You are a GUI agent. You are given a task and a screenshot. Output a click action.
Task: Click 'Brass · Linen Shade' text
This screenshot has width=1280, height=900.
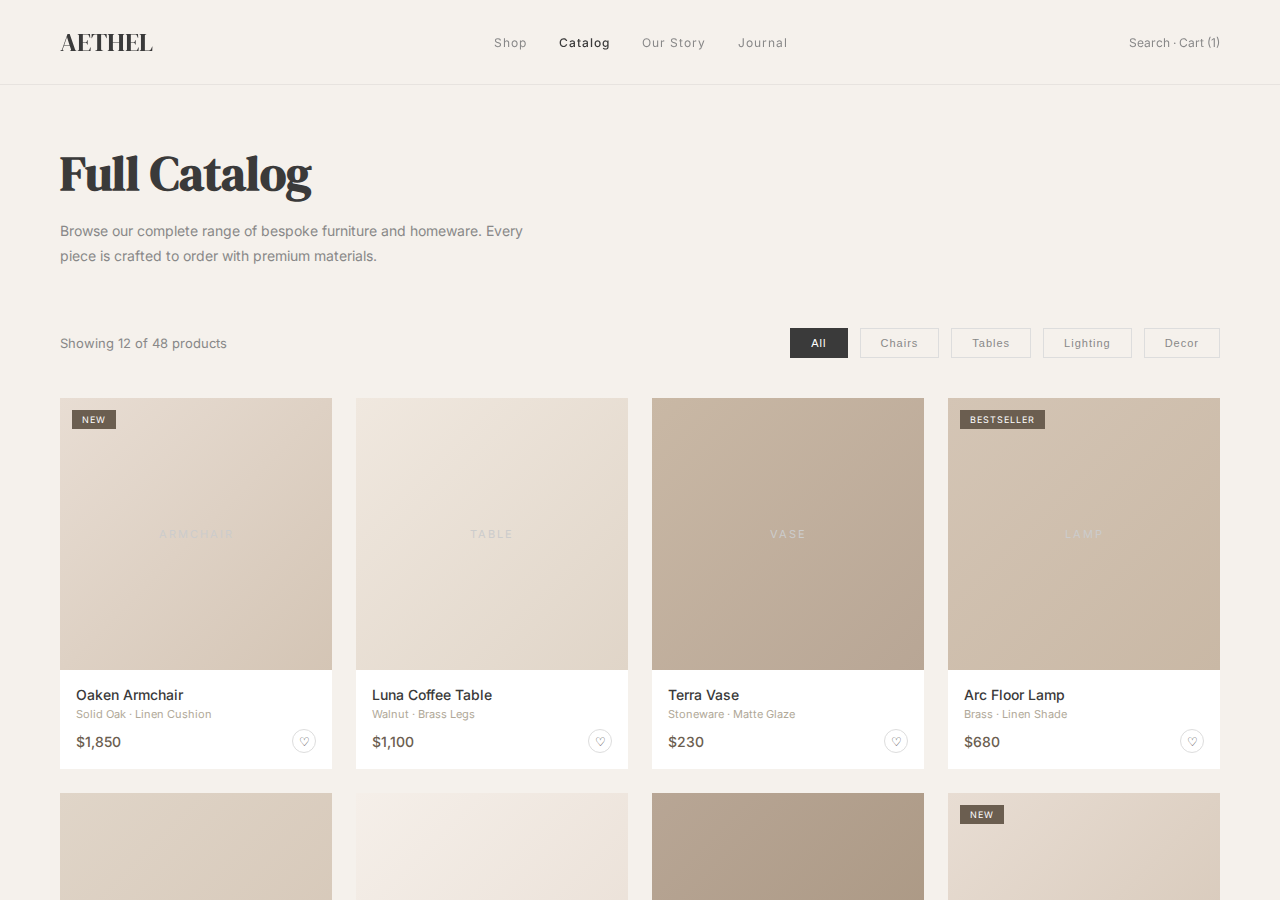tap(1015, 714)
